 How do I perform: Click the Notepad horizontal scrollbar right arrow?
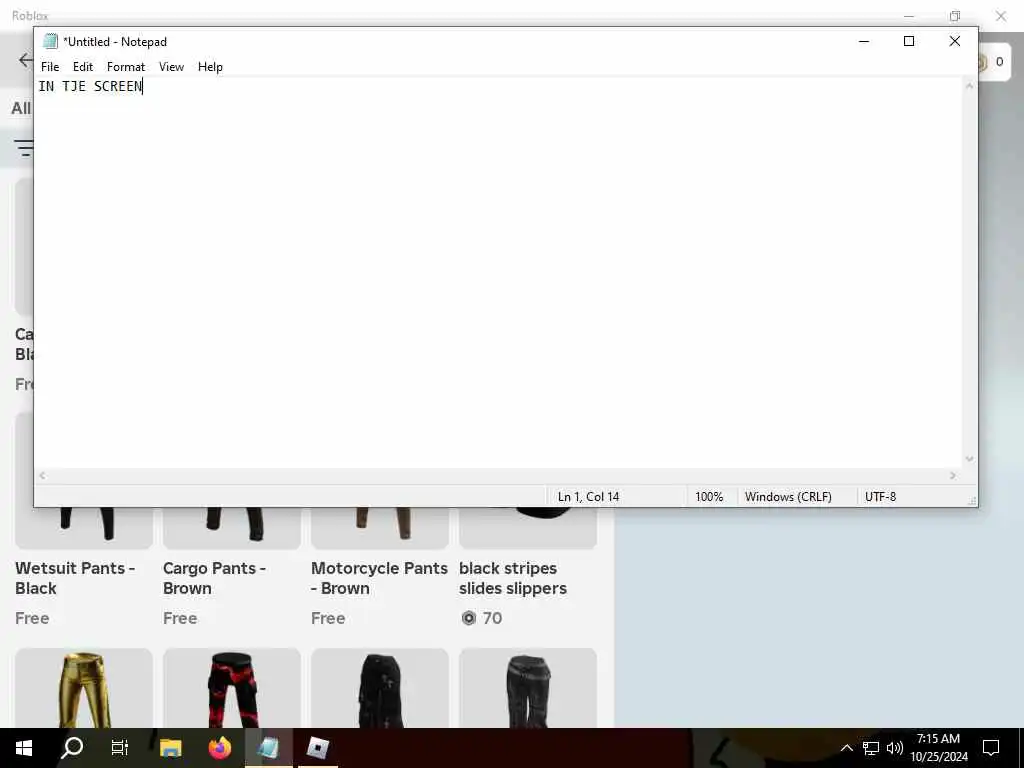click(953, 476)
